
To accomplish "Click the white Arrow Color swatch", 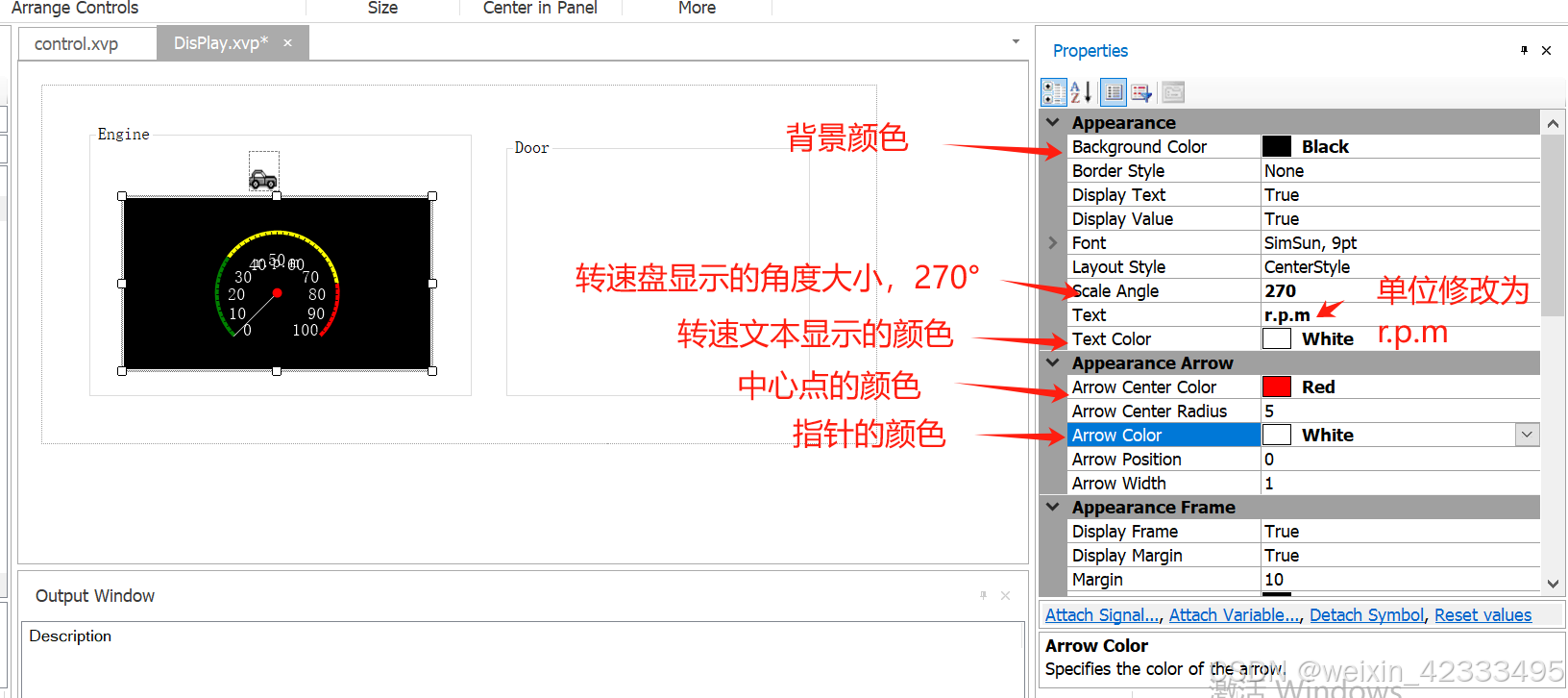I will (x=1276, y=435).
